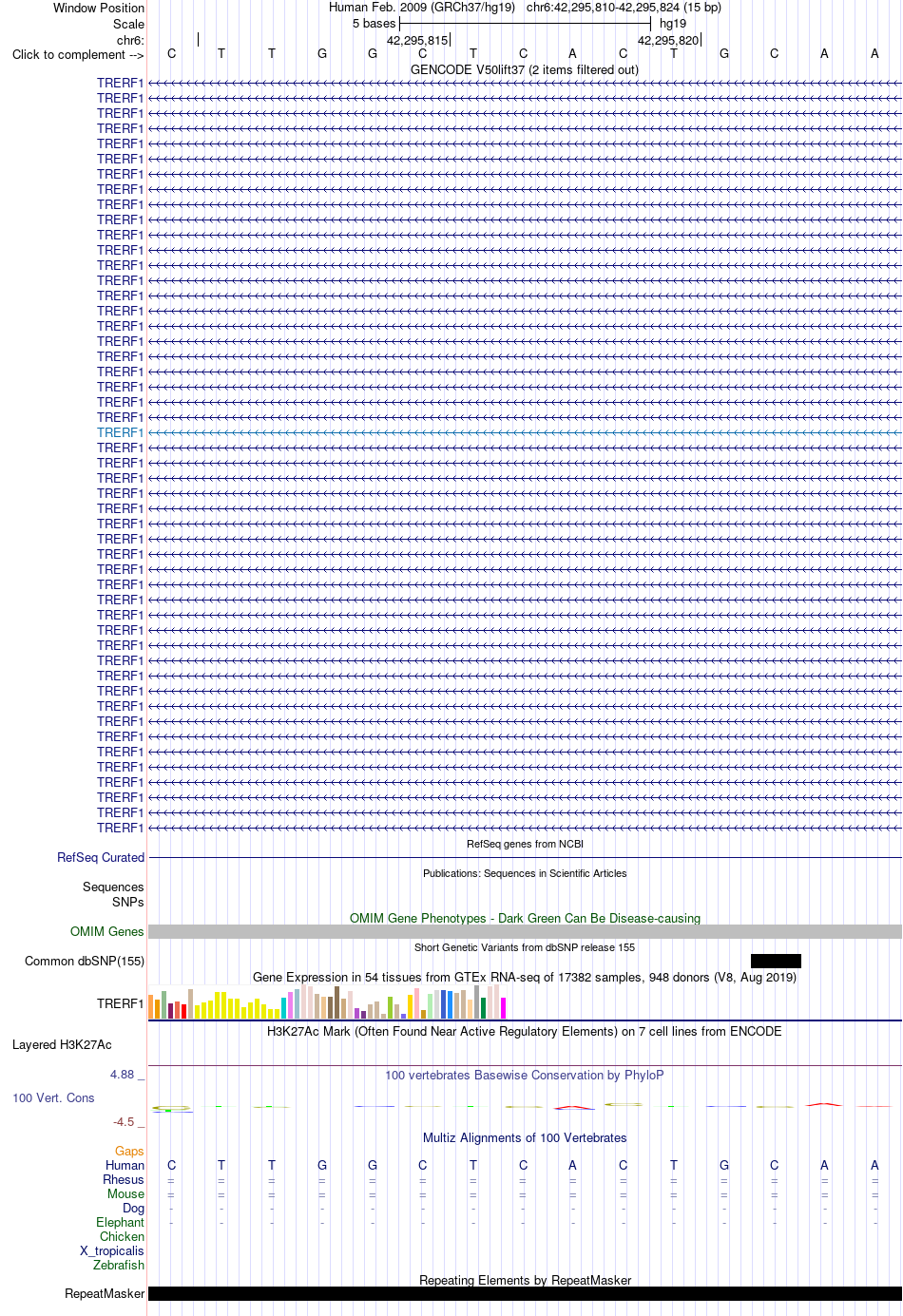Click 'H3K27Ac Mark' ENCODE track title
The width and height of the screenshot is (903, 1316).
(x=525, y=1031)
